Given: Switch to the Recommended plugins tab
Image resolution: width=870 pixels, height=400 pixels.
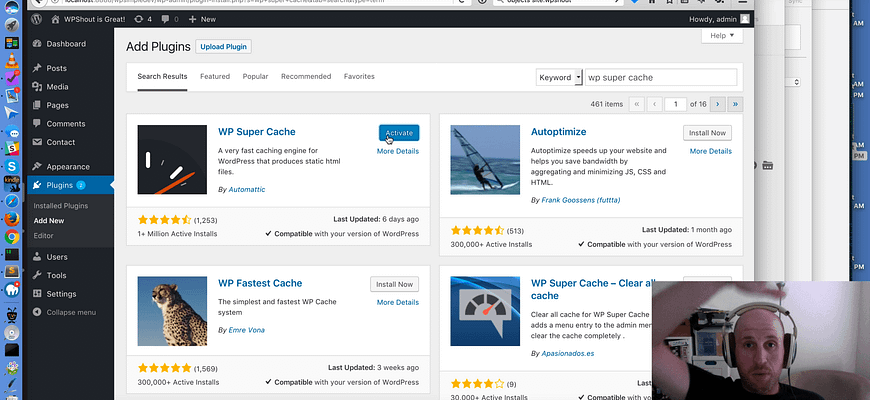Looking at the screenshot, I should coord(306,77).
